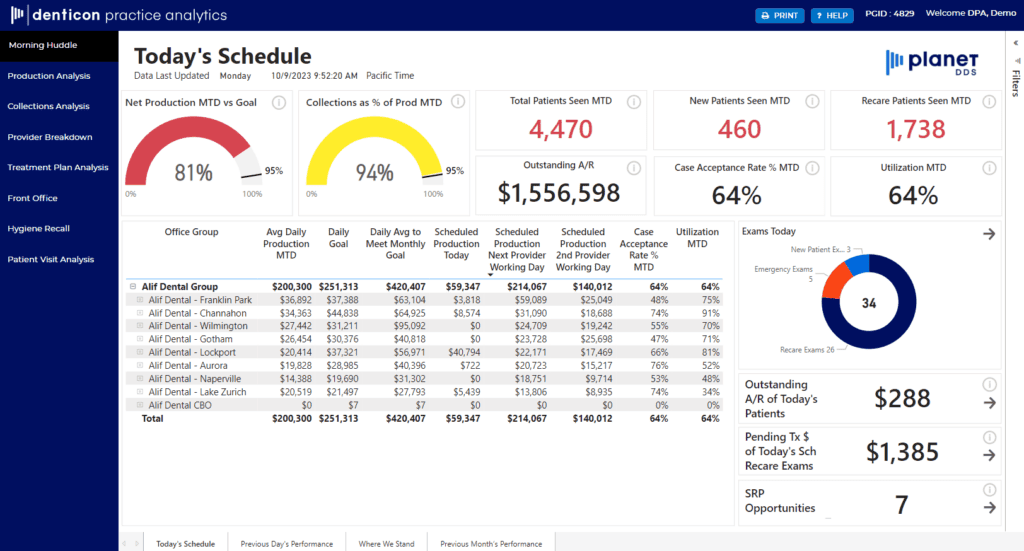The height and width of the screenshot is (551, 1024).
Task: Collapse the Alif Dental Group row
Action: tap(133, 286)
